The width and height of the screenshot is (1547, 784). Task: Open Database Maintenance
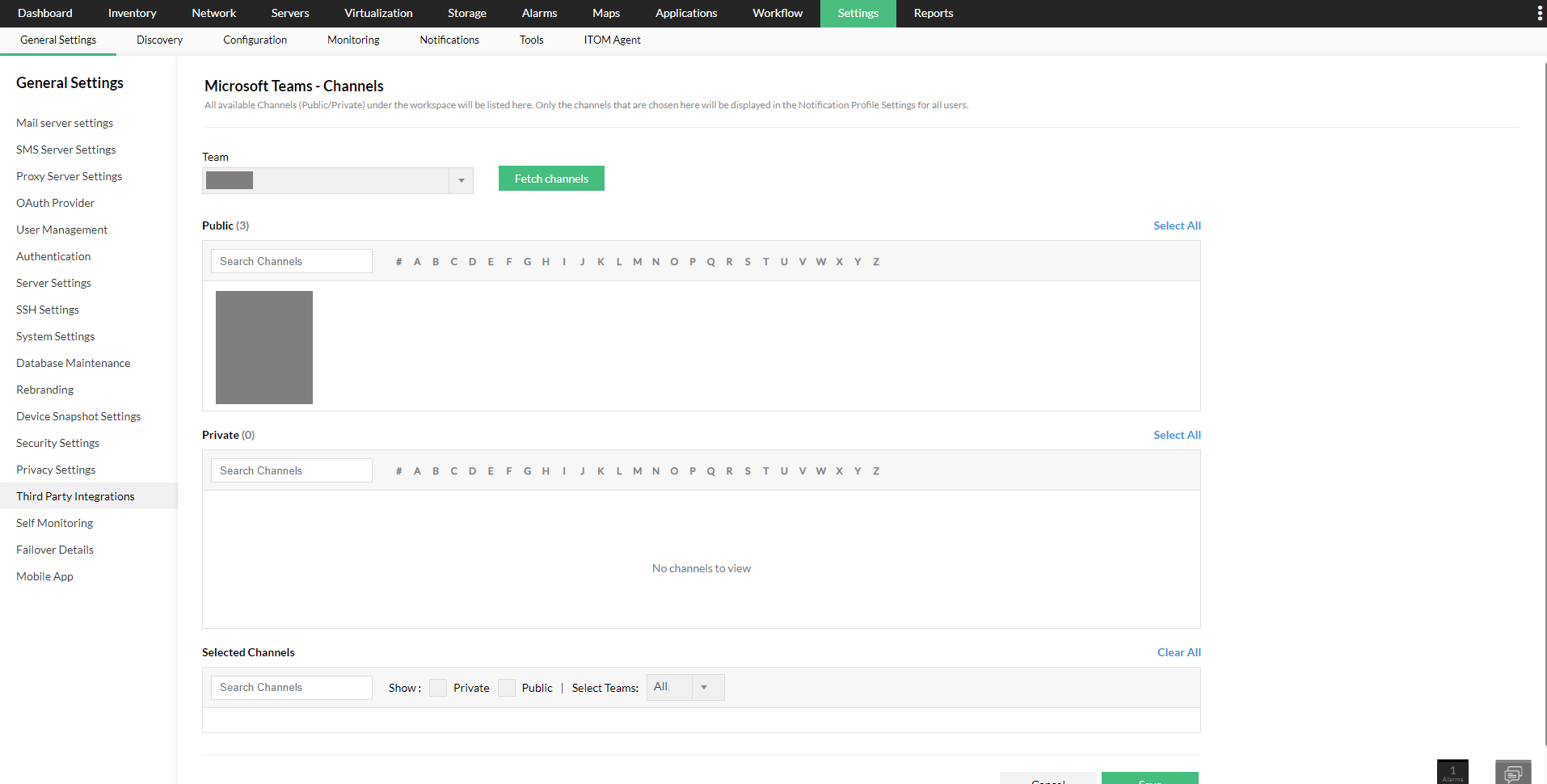[74, 363]
